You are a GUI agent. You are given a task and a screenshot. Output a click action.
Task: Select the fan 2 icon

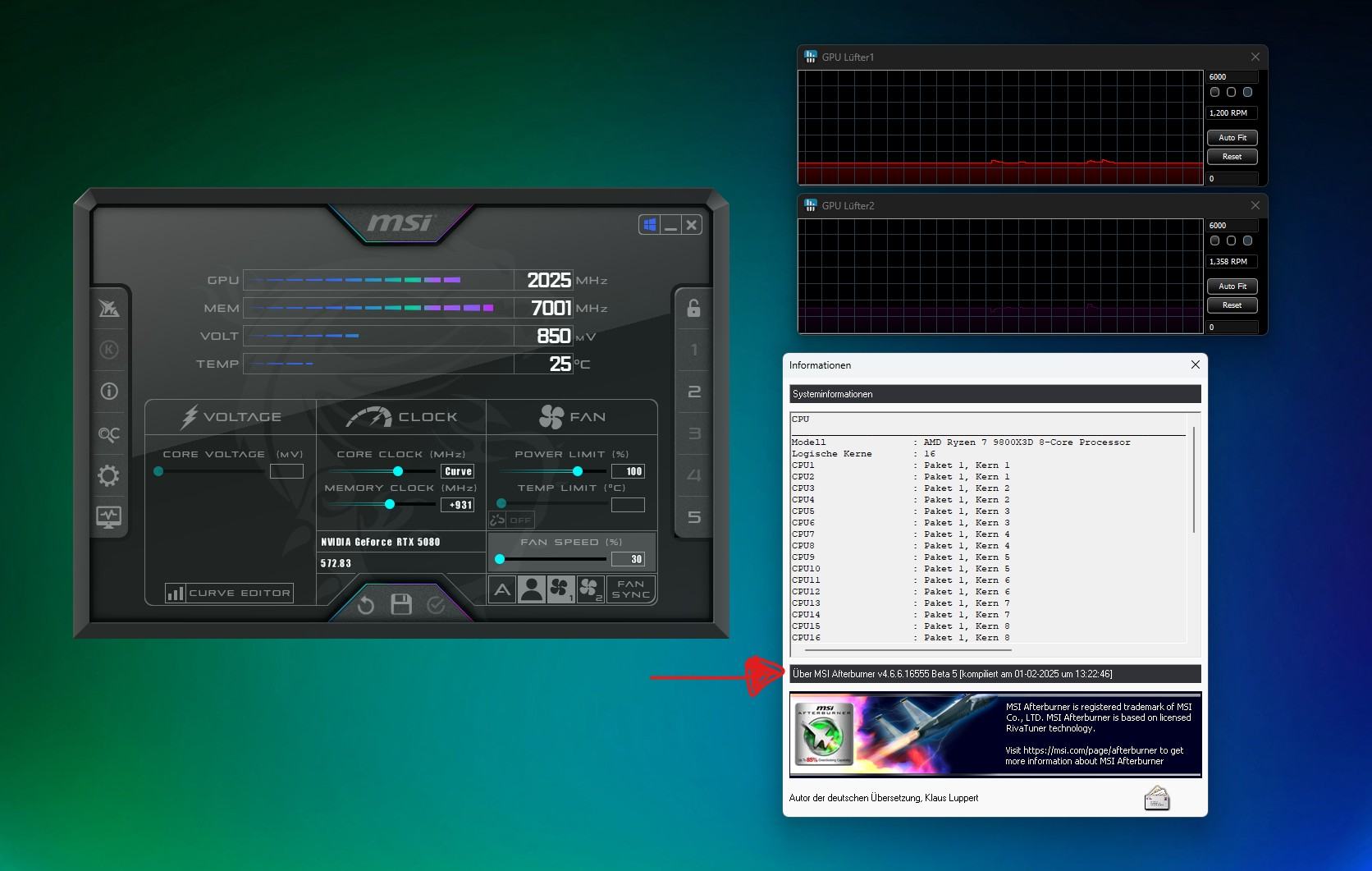591,589
